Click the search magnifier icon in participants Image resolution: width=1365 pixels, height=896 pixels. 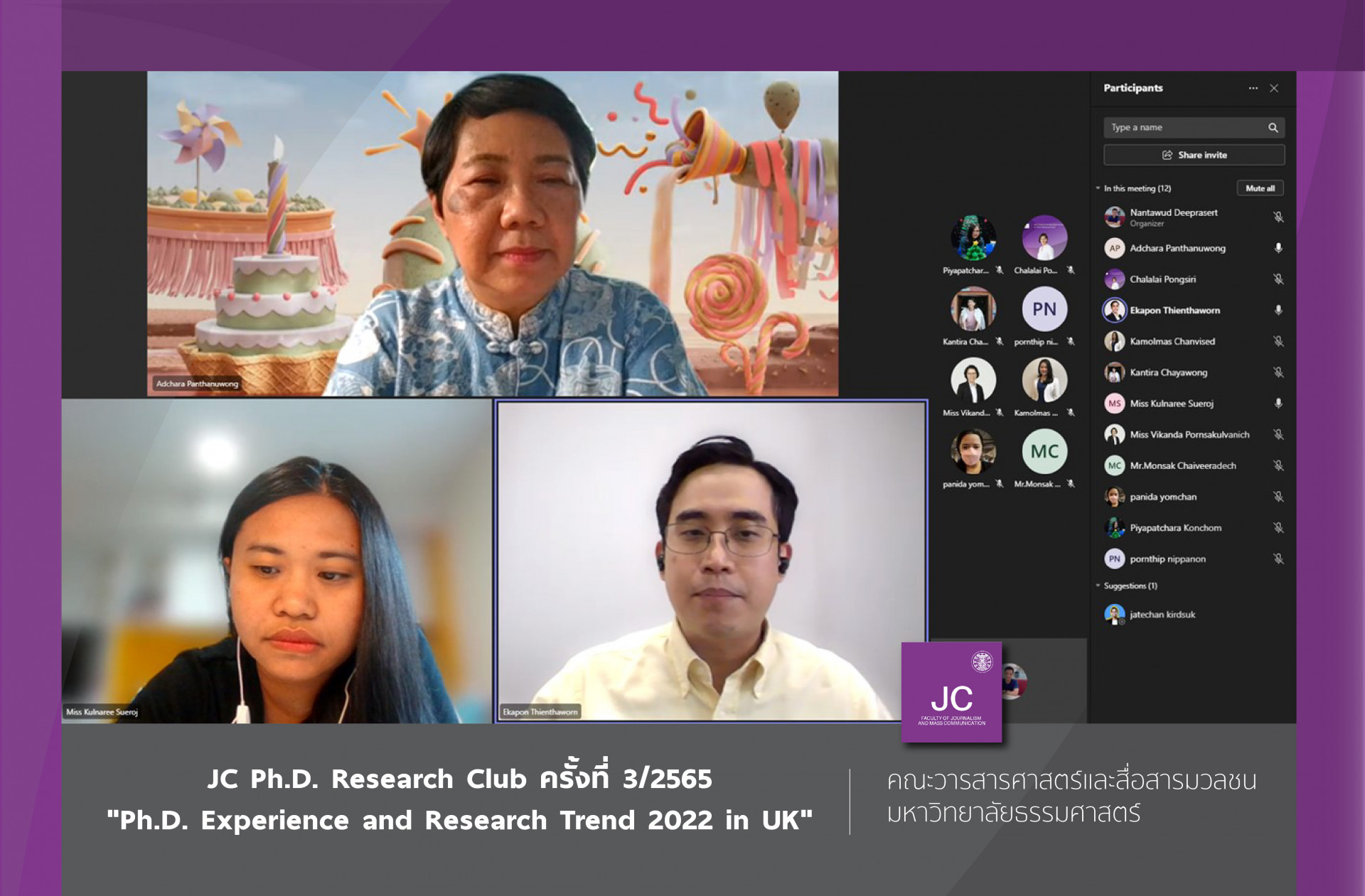1273,128
